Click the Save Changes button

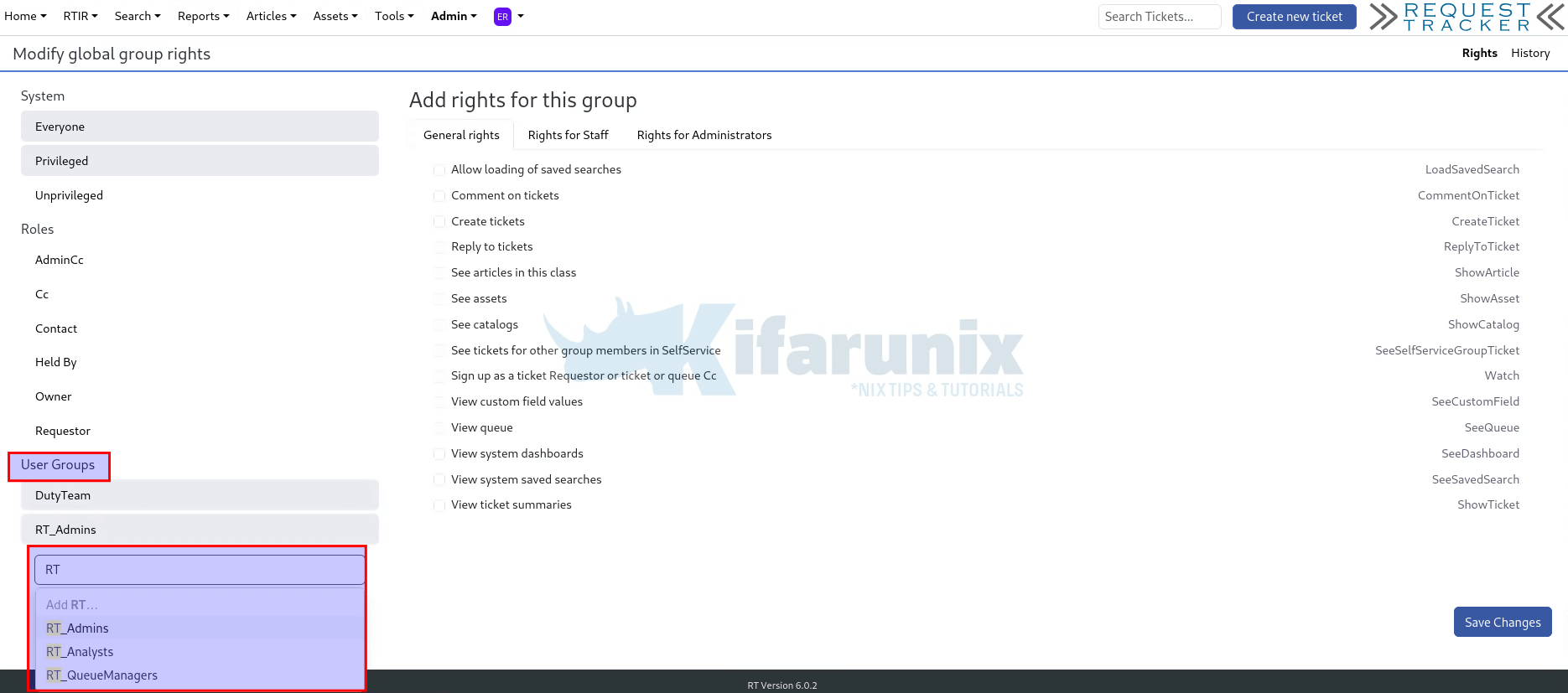(x=1502, y=622)
